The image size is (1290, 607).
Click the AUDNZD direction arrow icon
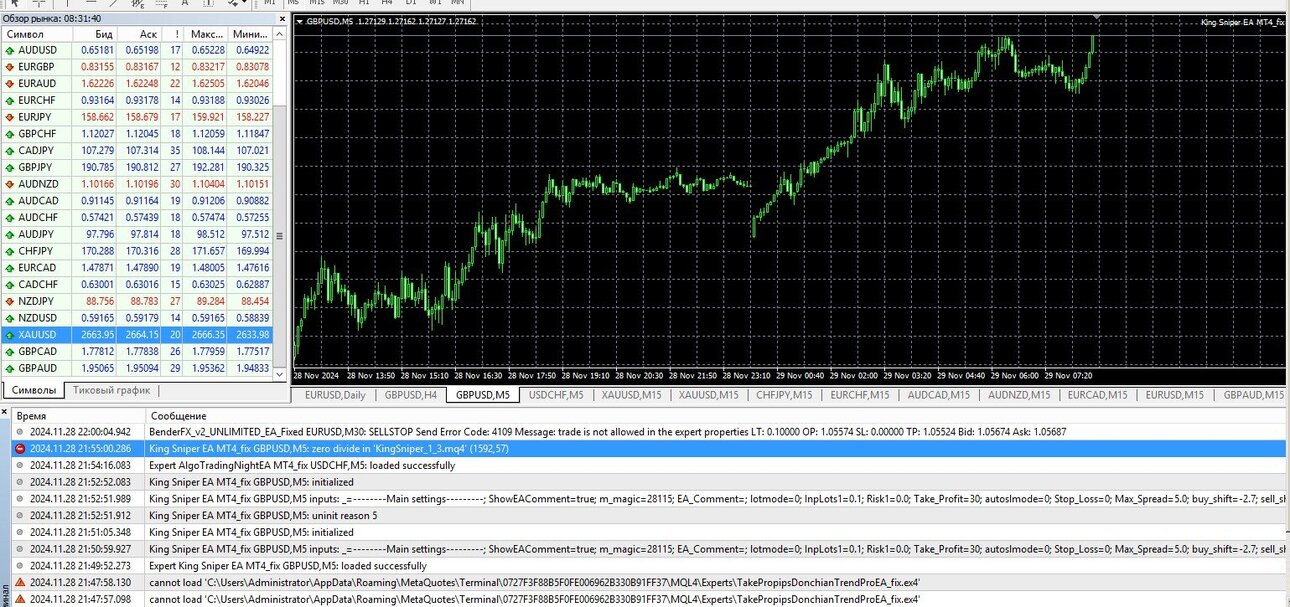coord(10,184)
